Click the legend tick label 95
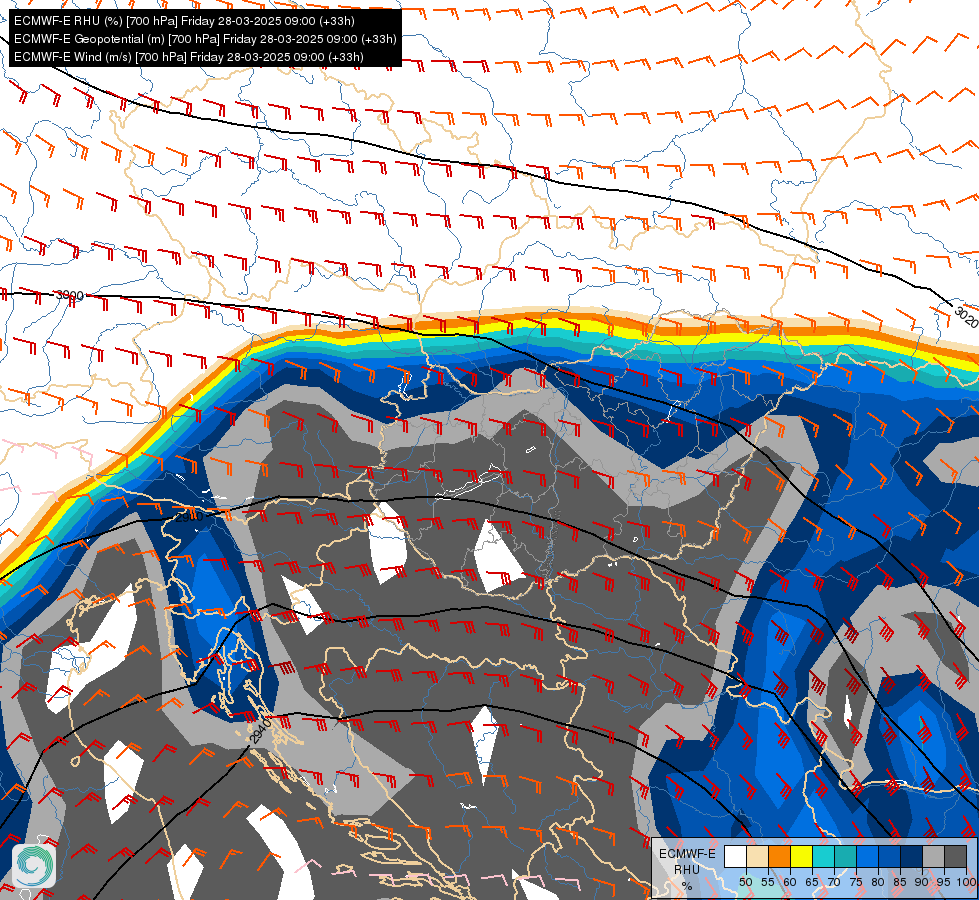Viewport: 979px width, 900px height. point(943,882)
